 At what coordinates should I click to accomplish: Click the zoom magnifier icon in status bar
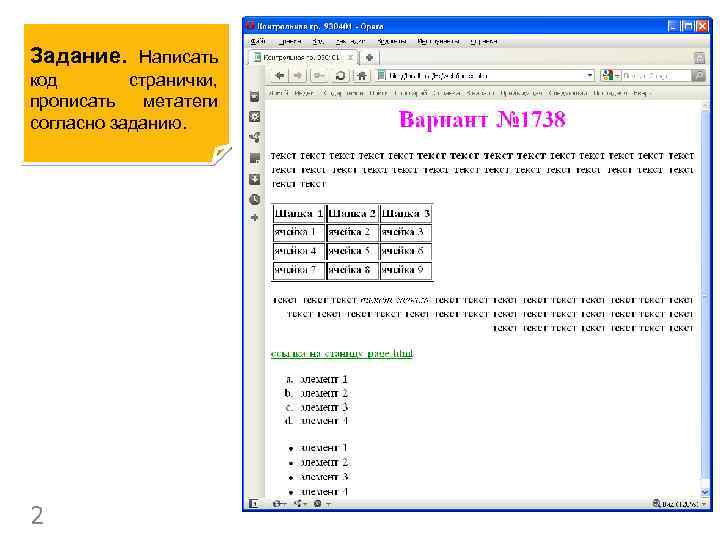pos(657,504)
